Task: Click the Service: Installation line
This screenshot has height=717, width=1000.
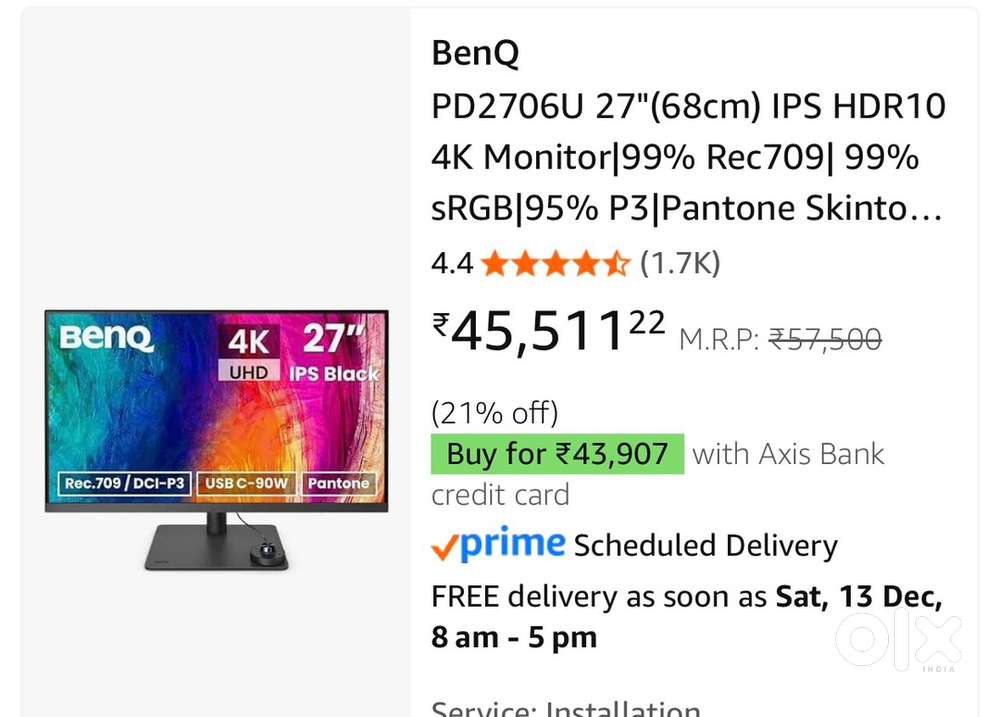Action: click(x=565, y=708)
